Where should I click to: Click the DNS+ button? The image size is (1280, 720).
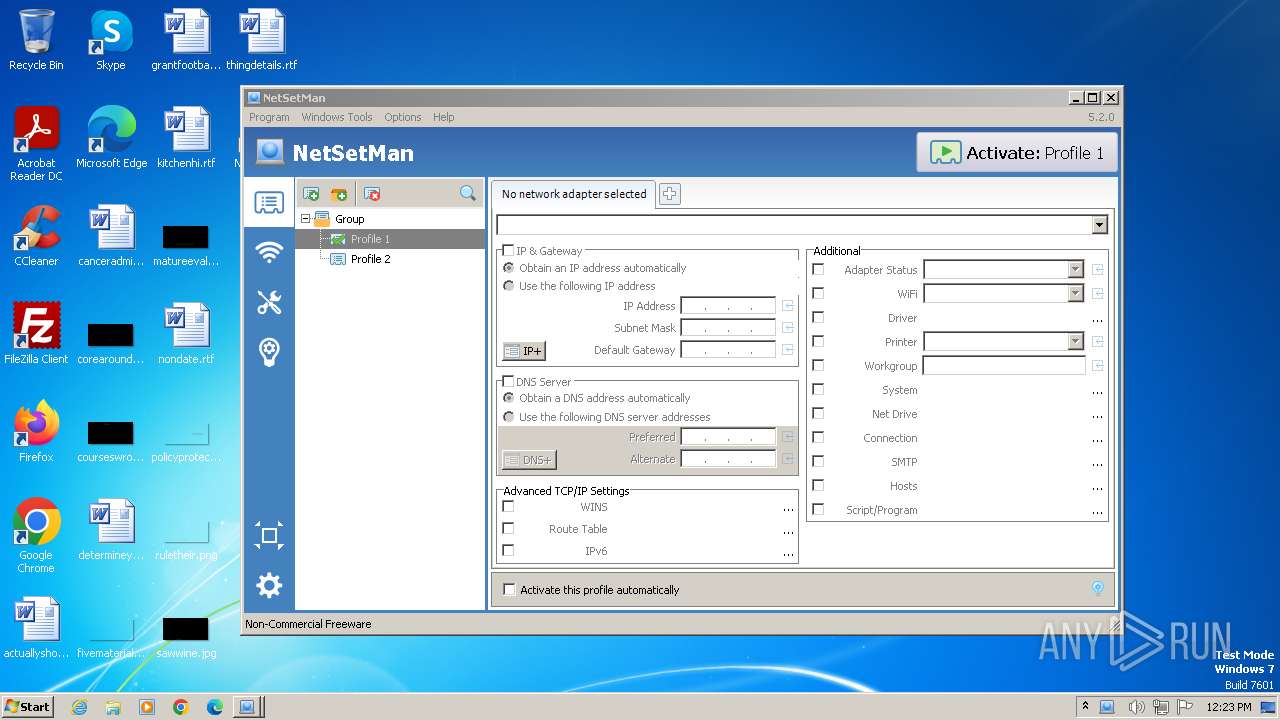click(x=528, y=460)
